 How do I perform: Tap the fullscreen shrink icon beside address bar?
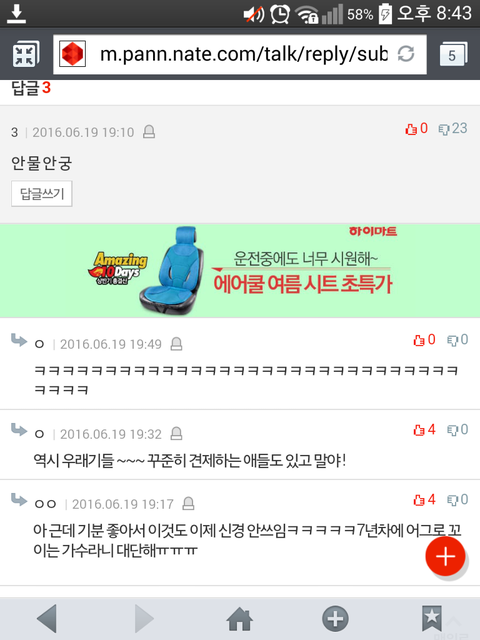[25, 54]
